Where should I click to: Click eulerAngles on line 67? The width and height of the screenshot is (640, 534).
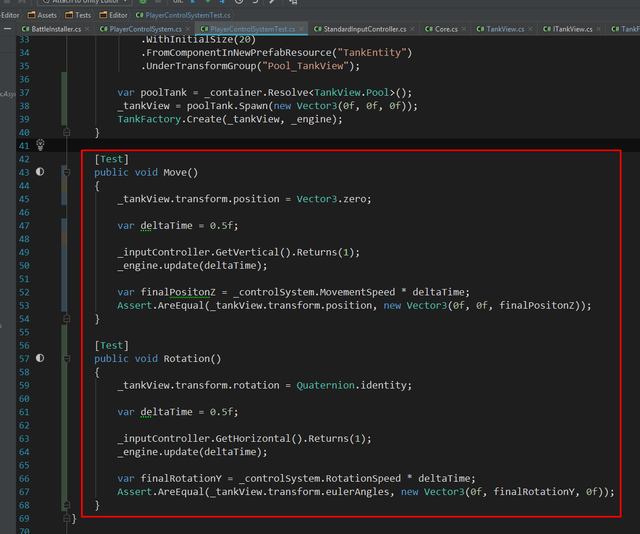point(357,492)
